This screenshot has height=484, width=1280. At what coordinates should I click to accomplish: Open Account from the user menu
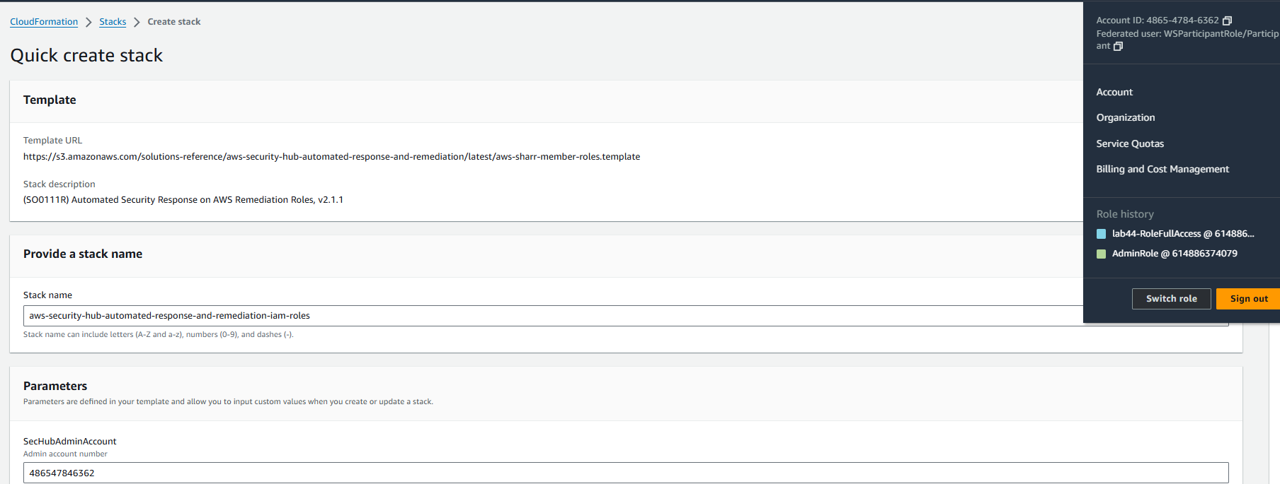coord(1114,92)
